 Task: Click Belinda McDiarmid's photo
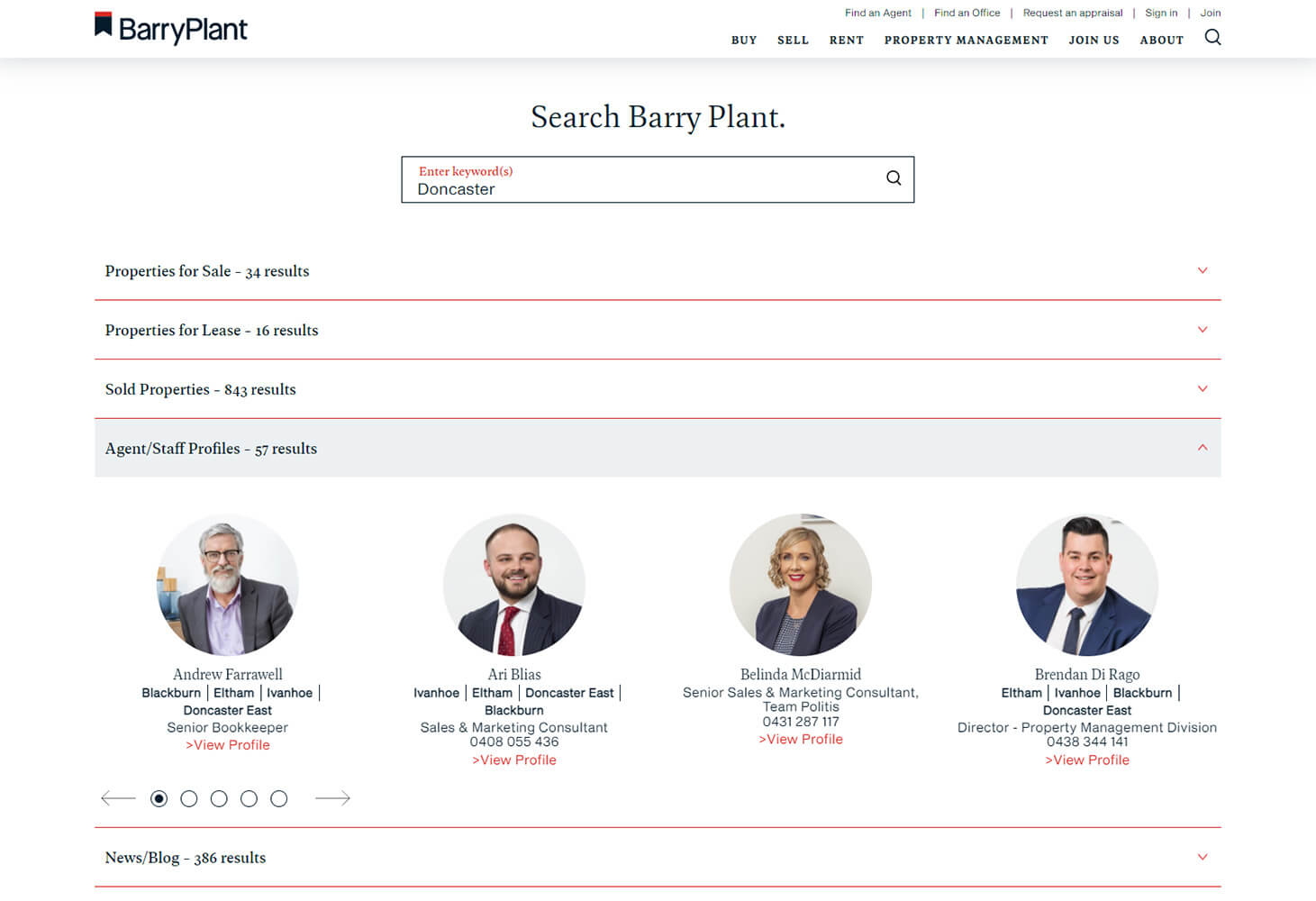click(x=801, y=585)
